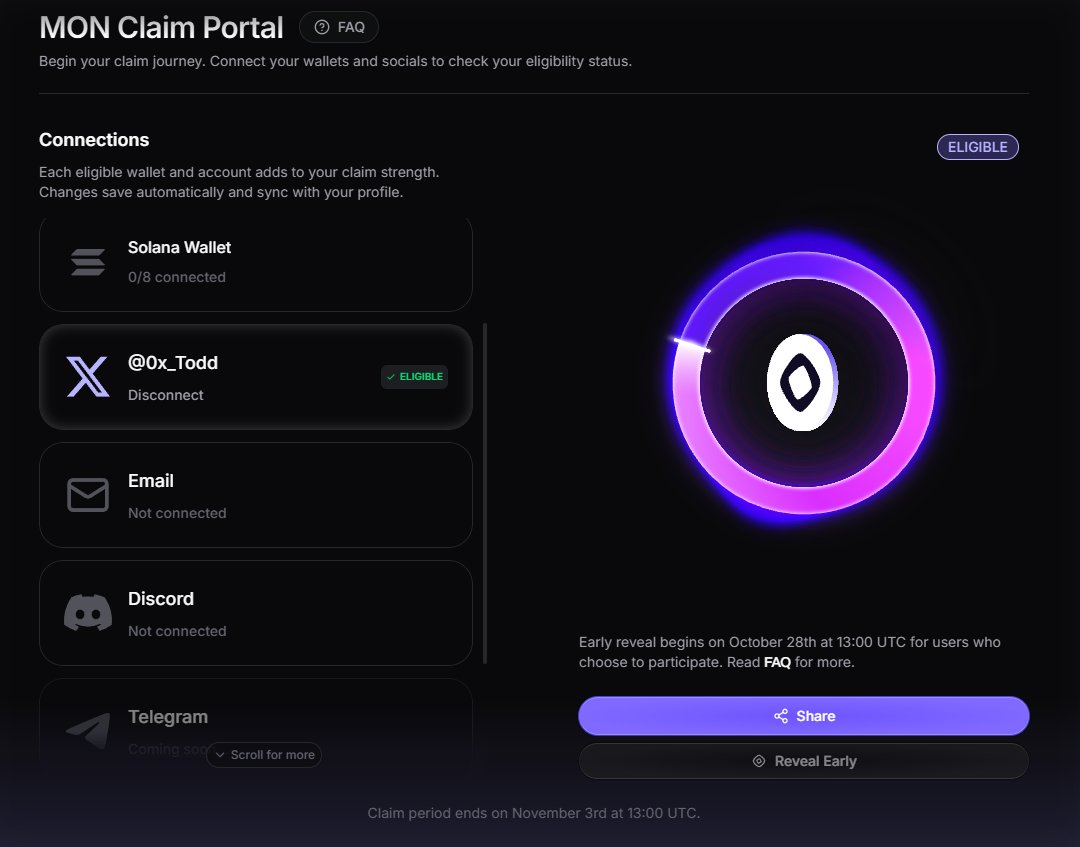The height and width of the screenshot is (847, 1080).
Task: Click the green ELIGIBLE badge on X card
Action: (x=415, y=377)
